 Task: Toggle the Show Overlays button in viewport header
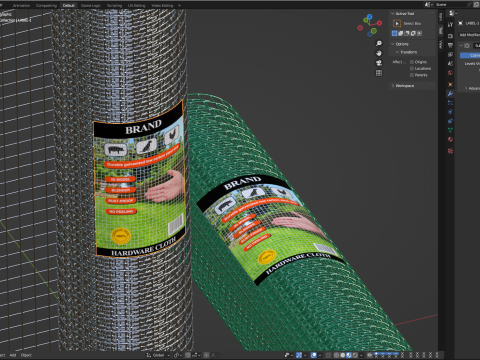(x=314, y=355)
